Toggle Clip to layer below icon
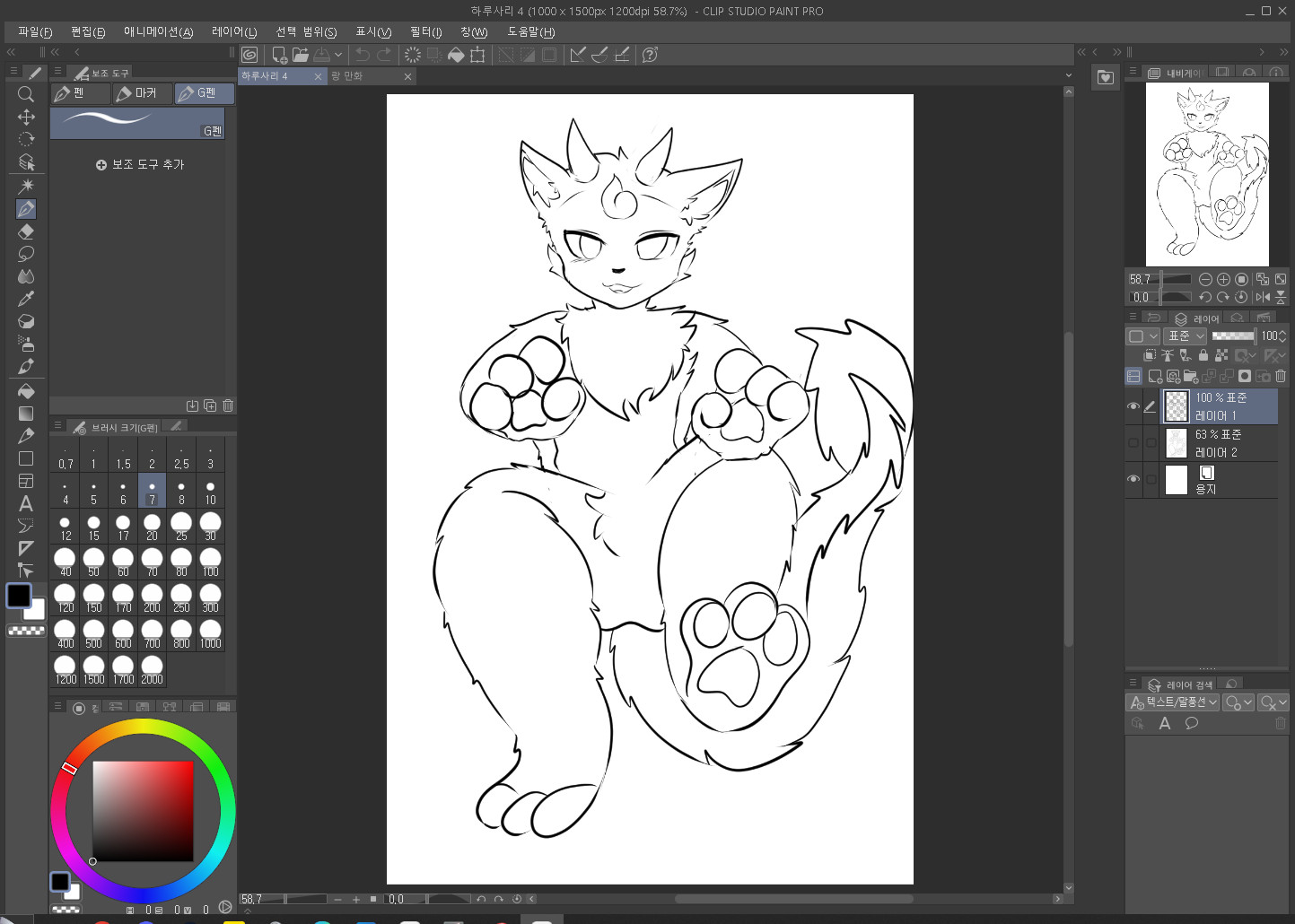Screen dimensions: 1295x924 pyautogui.click(x=1150, y=355)
